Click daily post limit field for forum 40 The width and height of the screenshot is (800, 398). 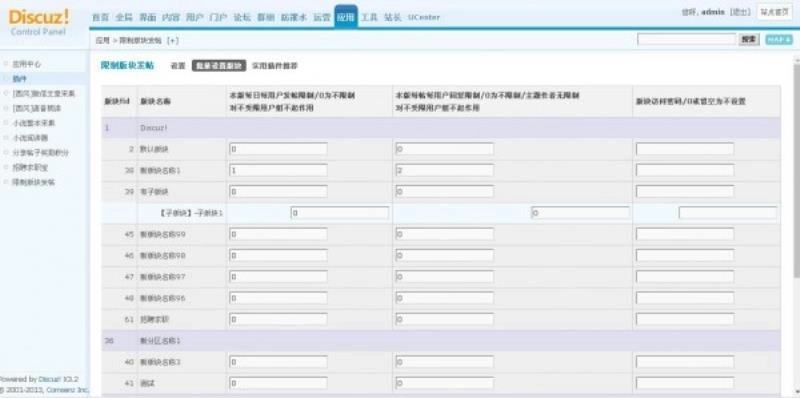[x=279, y=362]
